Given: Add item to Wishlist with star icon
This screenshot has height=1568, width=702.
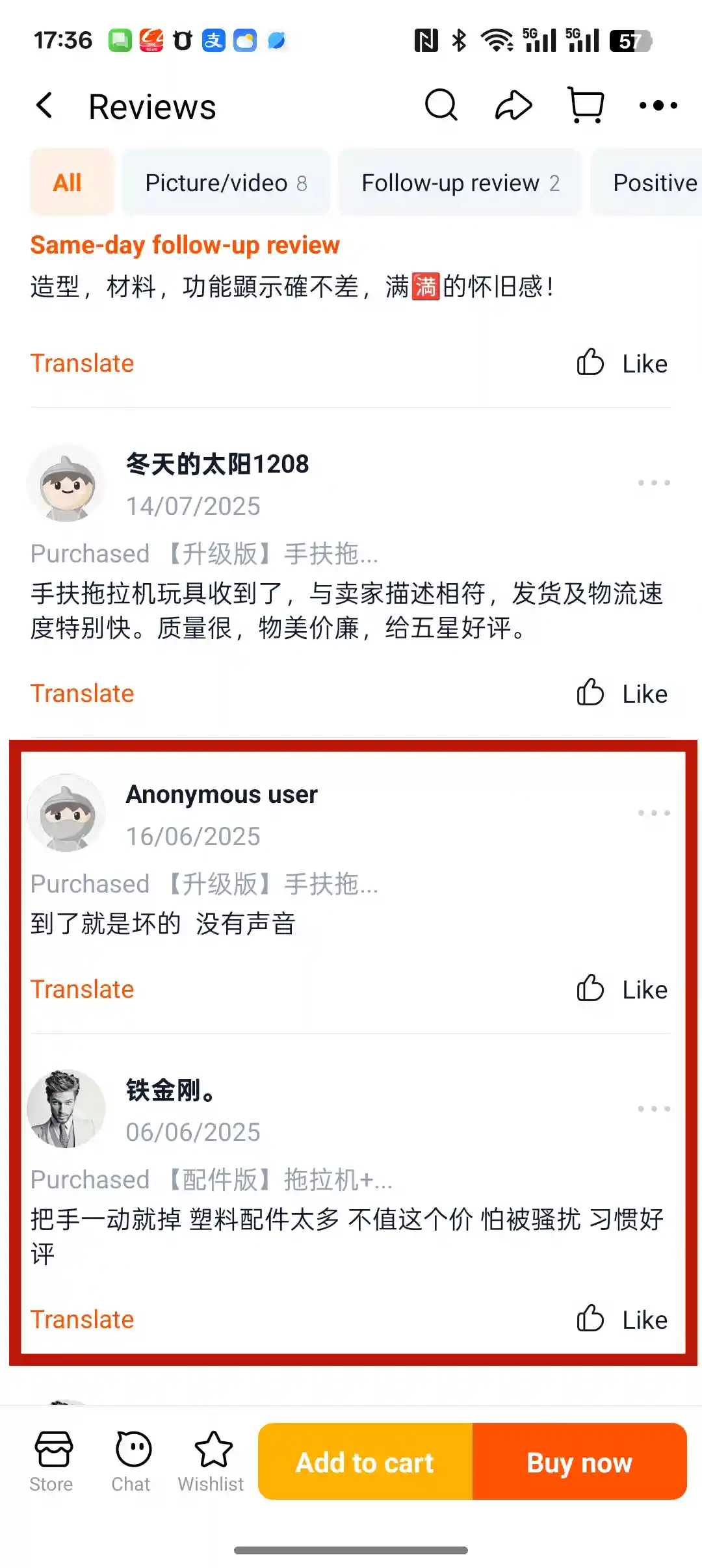Looking at the screenshot, I should click(x=212, y=1461).
